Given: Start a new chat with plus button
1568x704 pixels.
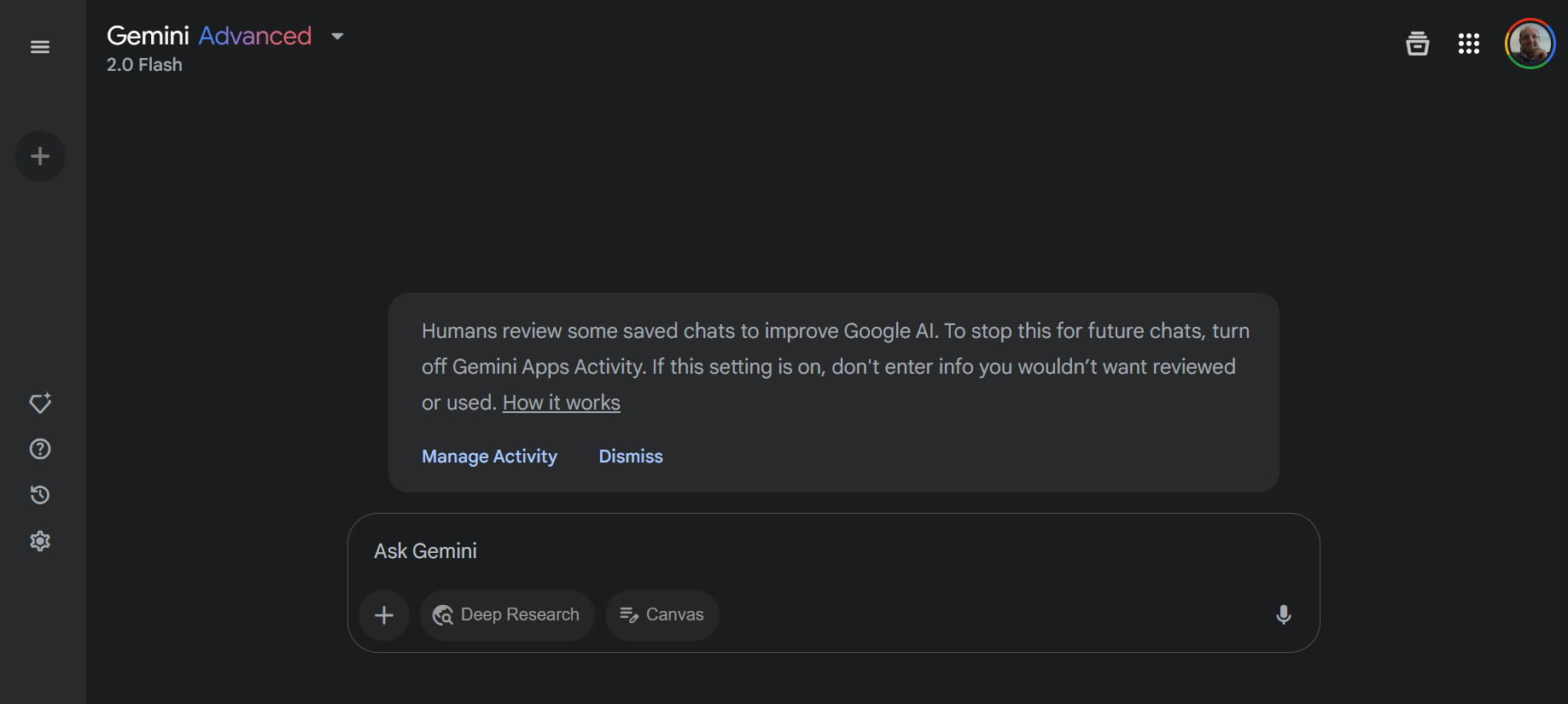Looking at the screenshot, I should click(x=40, y=156).
